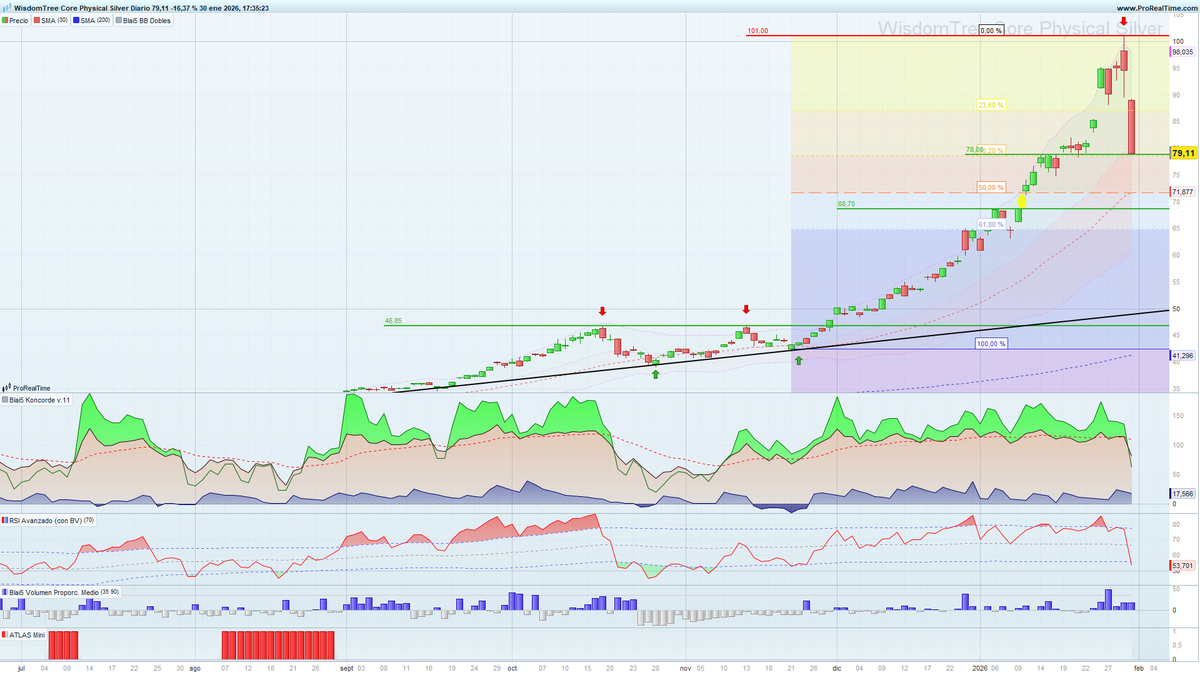Select the green up arrow below the late-November low
1200x675 pixels.
pos(798,358)
